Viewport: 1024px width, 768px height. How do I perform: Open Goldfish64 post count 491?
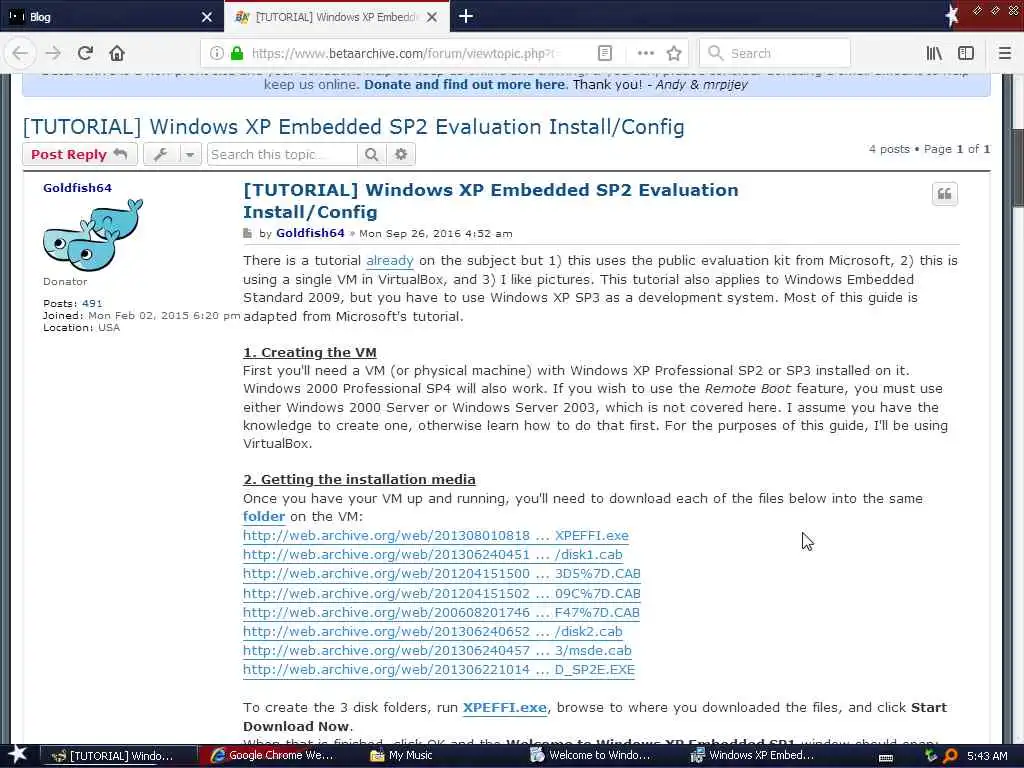click(x=92, y=303)
